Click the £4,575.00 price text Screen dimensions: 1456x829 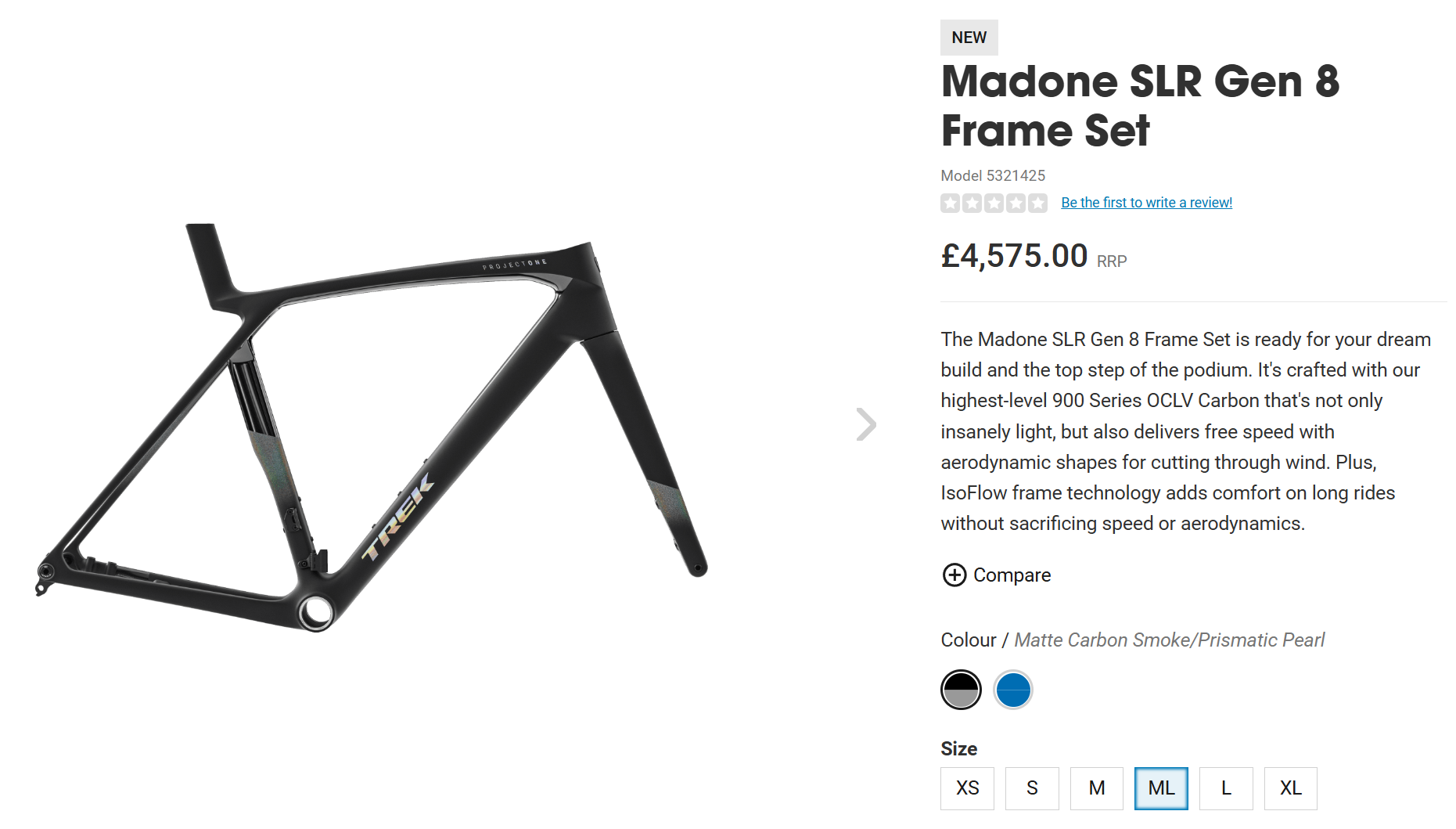tap(1014, 256)
